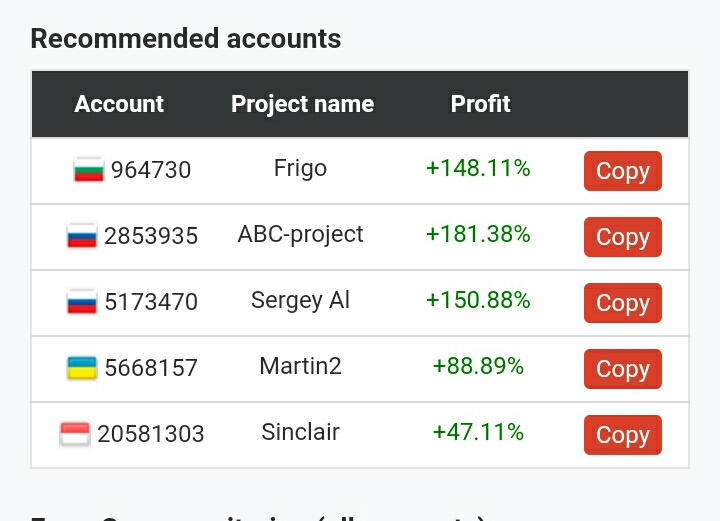Open account number 5668157
Viewport: 720px width, 521px height.
pyautogui.click(x=151, y=368)
